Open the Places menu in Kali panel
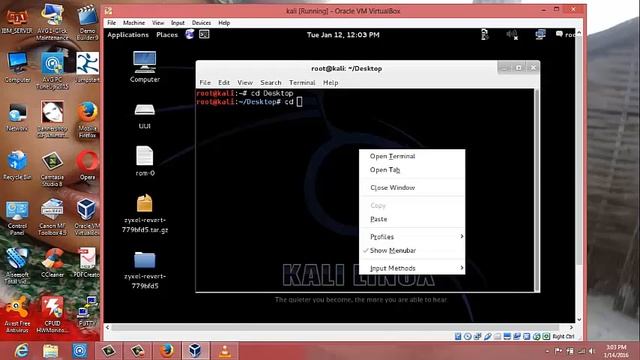 pos(167,35)
